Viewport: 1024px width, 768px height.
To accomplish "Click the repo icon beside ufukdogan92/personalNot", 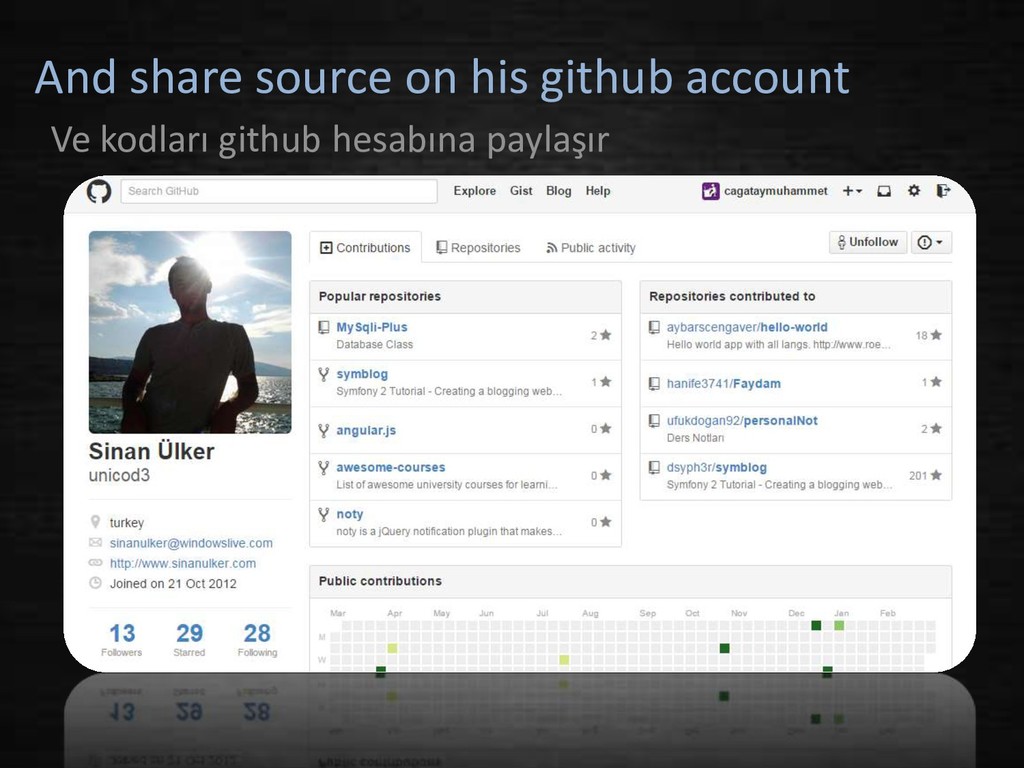I will pos(654,421).
